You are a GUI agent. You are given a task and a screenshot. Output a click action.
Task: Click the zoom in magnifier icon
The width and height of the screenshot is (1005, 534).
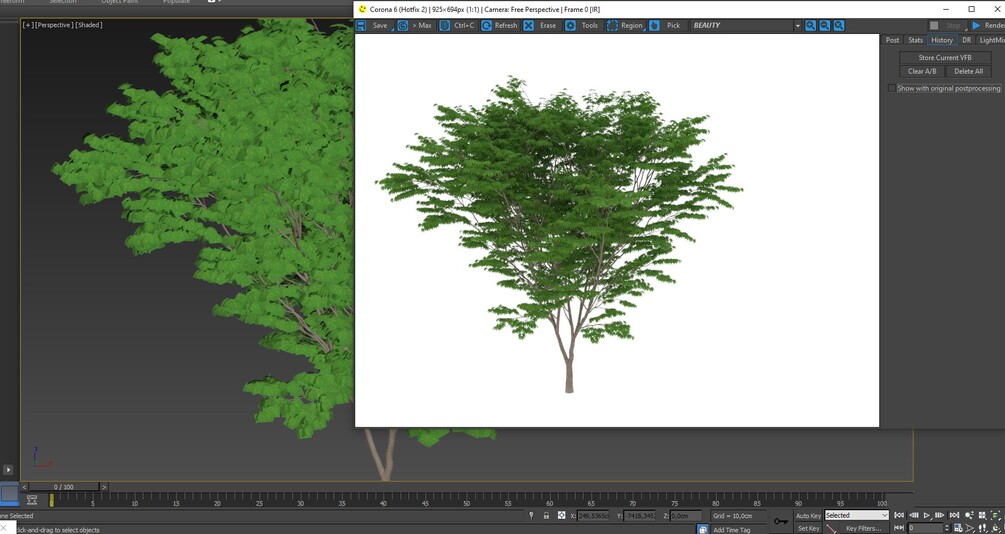(x=811, y=26)
